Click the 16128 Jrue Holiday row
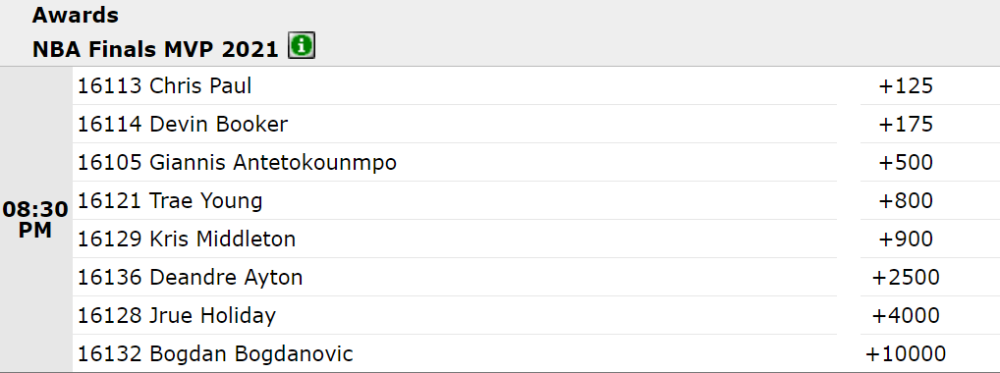 tap(455, 316)
